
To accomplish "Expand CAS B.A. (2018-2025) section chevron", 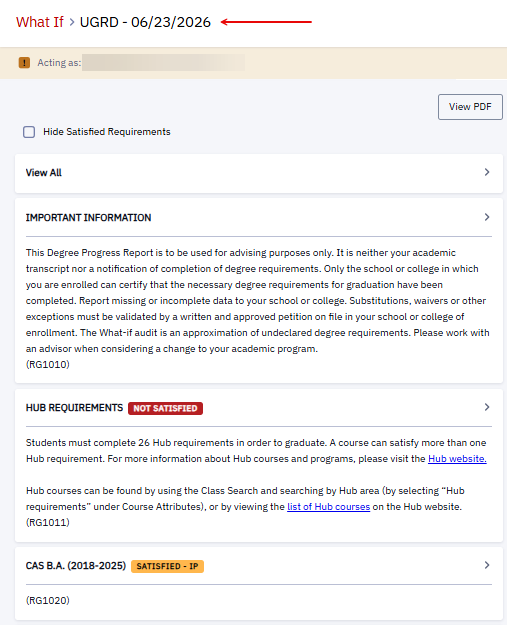I will (487, 565).
